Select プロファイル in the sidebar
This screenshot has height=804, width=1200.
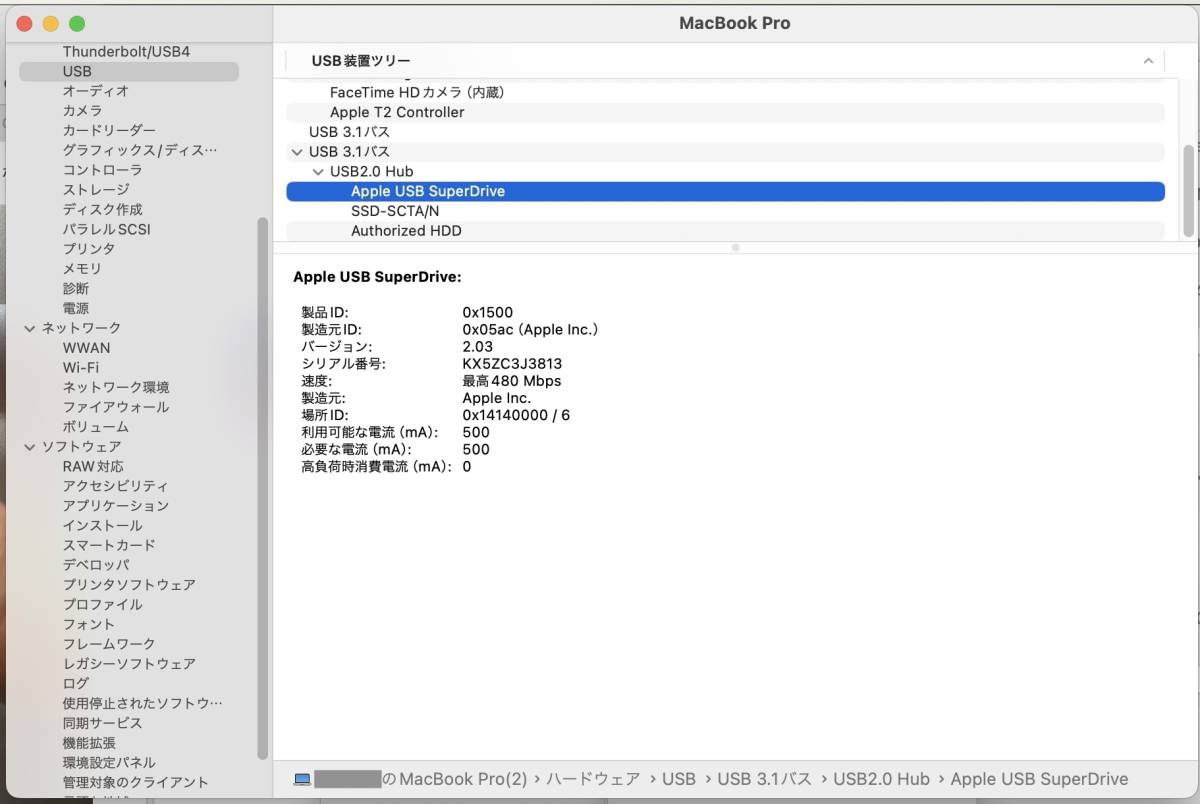[102, 605]
